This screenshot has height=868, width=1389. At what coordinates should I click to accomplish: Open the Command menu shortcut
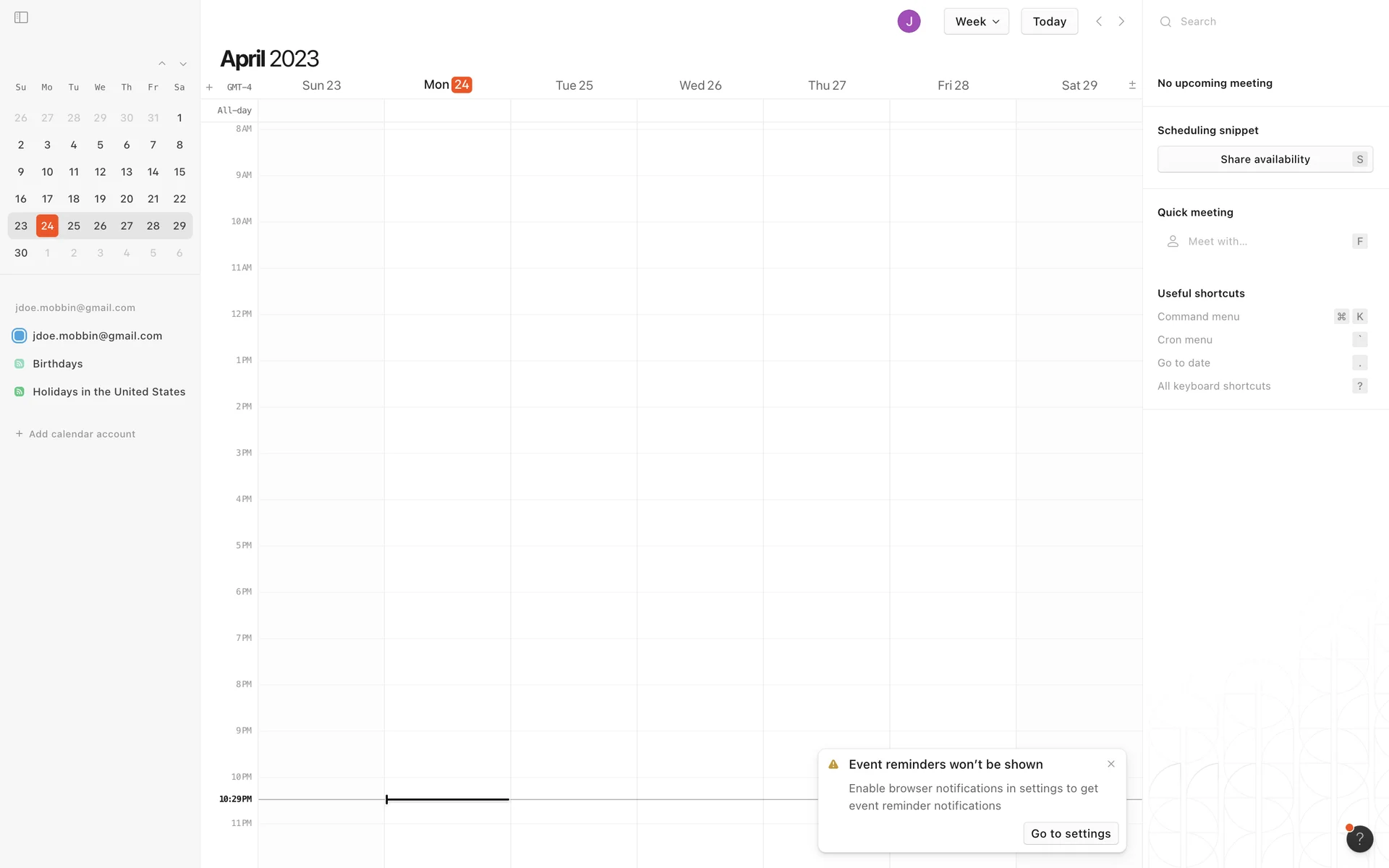pyautogui.click(x=1198, y=317)
